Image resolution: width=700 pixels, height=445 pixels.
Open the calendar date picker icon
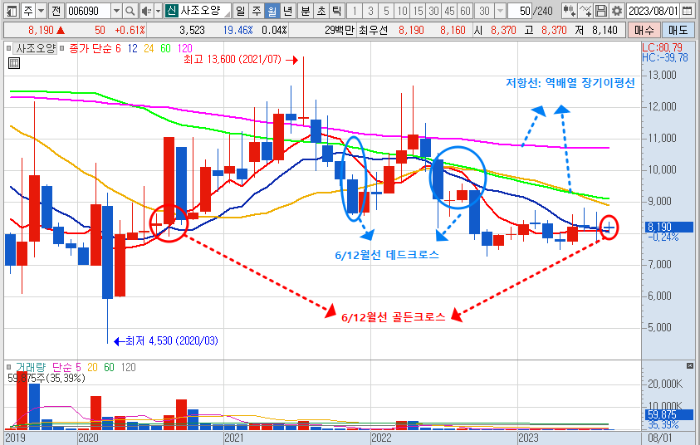pos(688,10)
